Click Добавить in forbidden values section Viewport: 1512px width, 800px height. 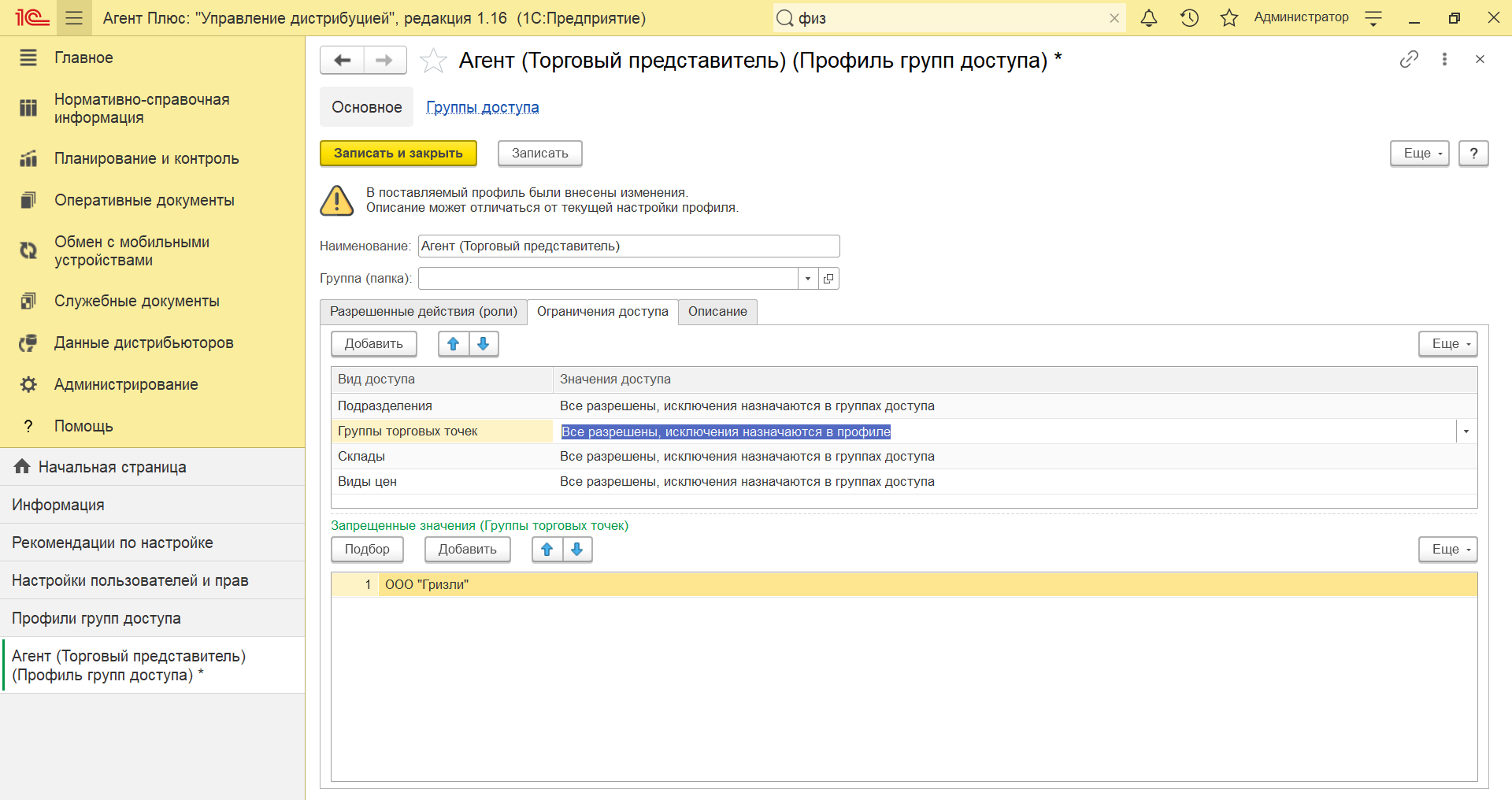coord(468,550)
